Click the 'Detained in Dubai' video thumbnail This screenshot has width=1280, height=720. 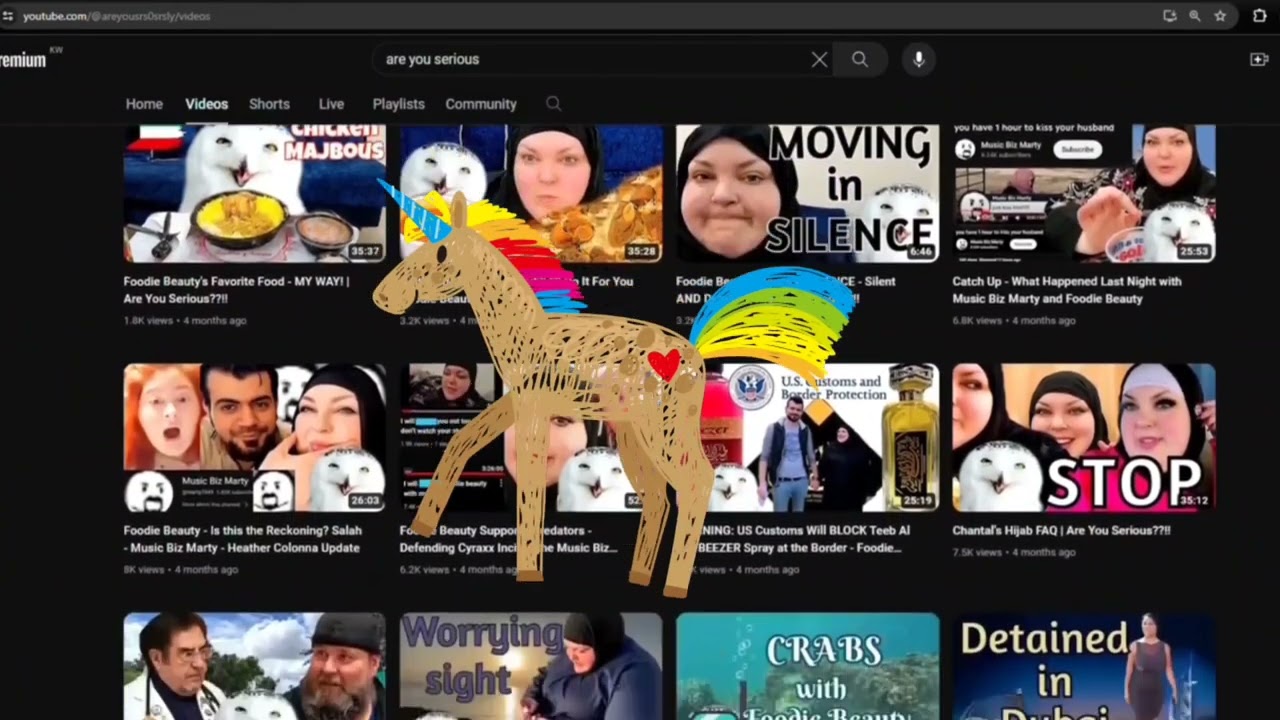[x=1084, y=665]
